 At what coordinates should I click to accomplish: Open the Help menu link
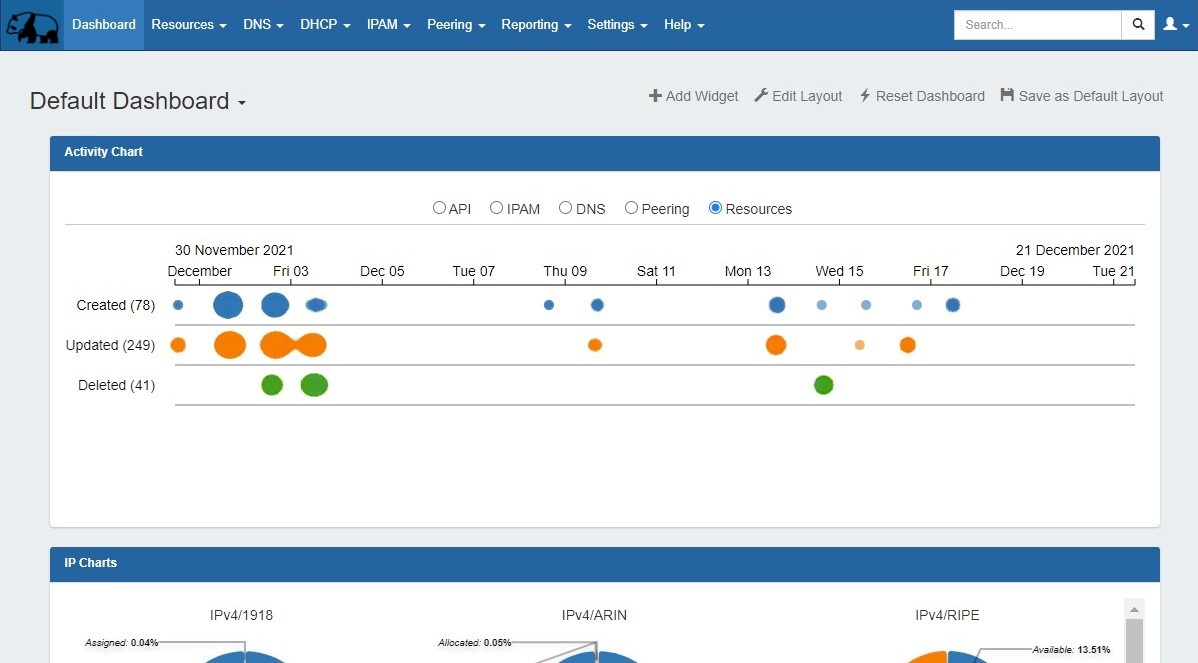tap(684, 25)
